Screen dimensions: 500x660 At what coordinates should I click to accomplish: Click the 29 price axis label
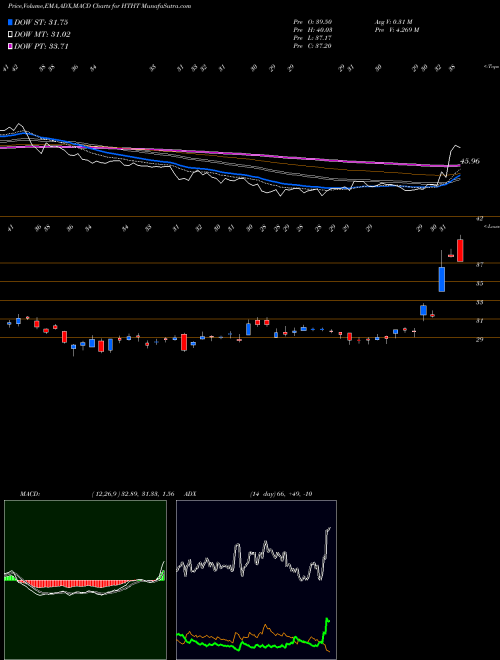(x=479, y=339)
